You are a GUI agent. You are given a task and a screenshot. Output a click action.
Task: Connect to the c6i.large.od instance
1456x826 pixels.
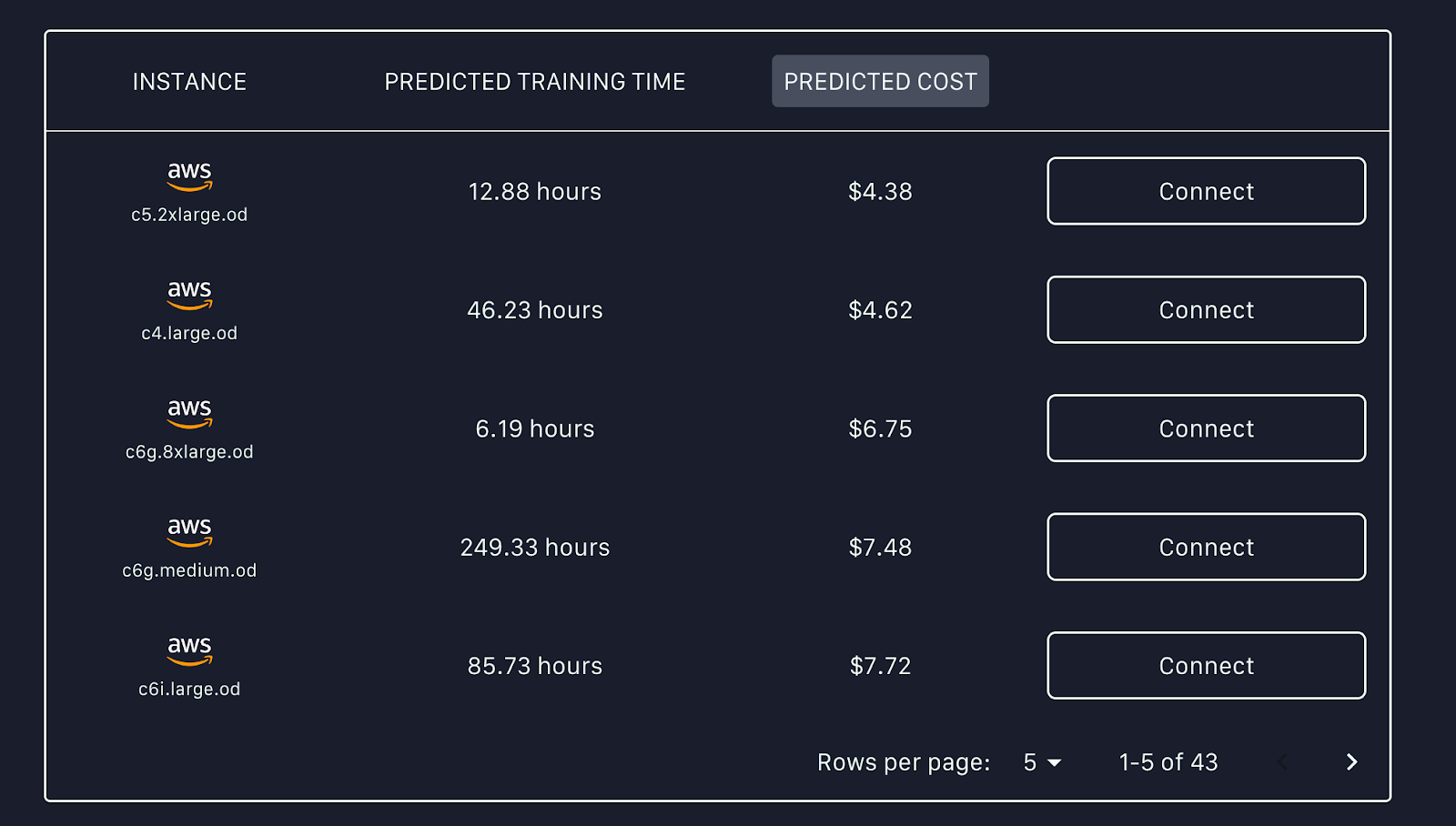tap(1206, 666)
